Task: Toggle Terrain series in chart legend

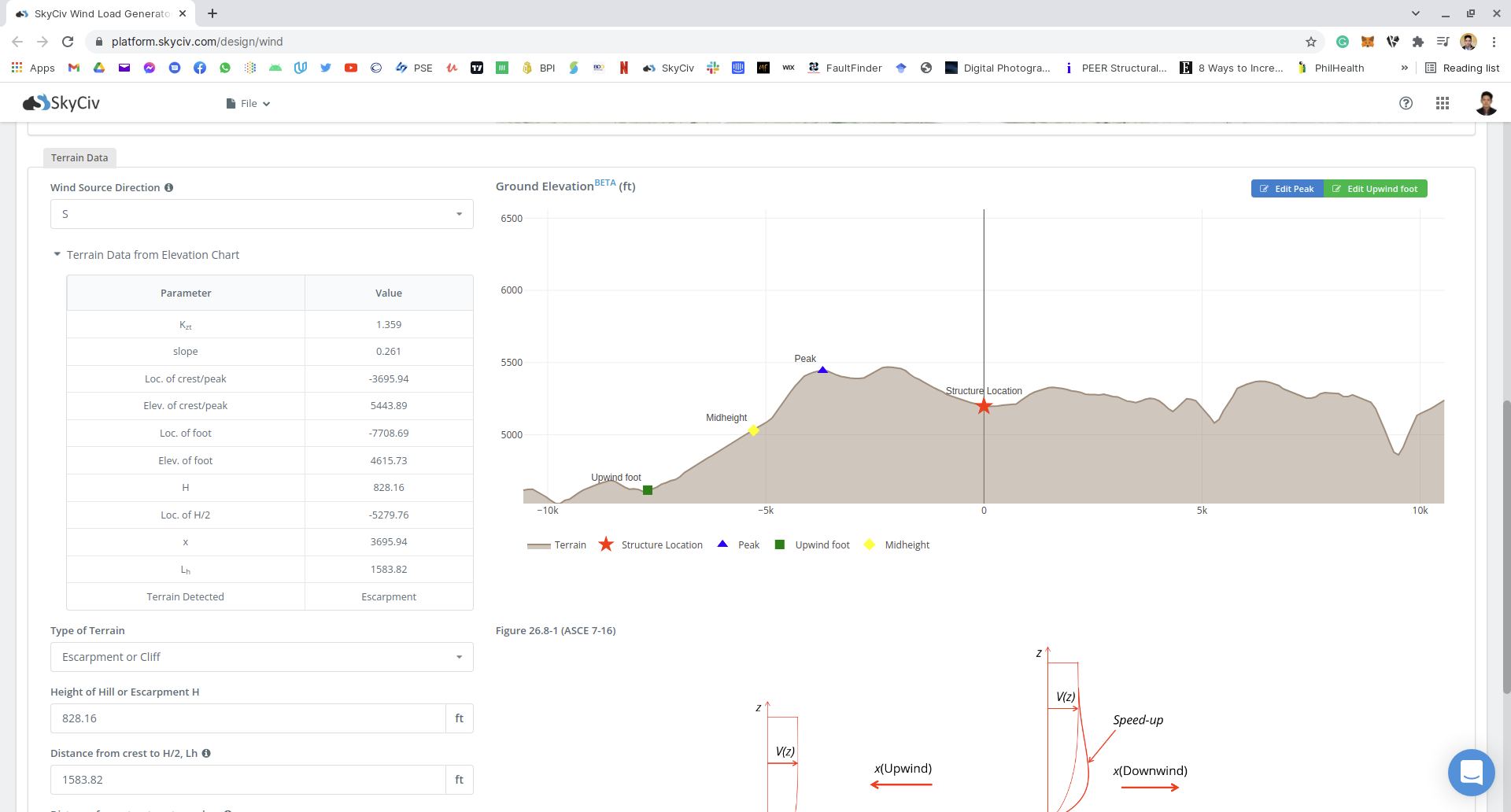Action: 557,545
